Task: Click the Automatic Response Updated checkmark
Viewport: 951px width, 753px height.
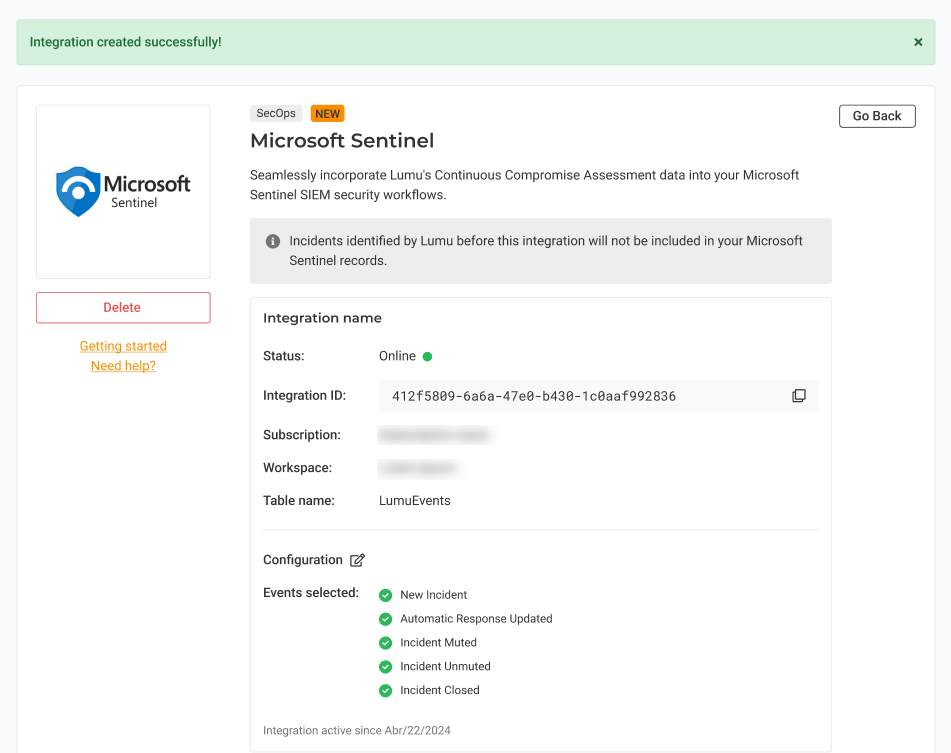Action: [x=385, y=619]
